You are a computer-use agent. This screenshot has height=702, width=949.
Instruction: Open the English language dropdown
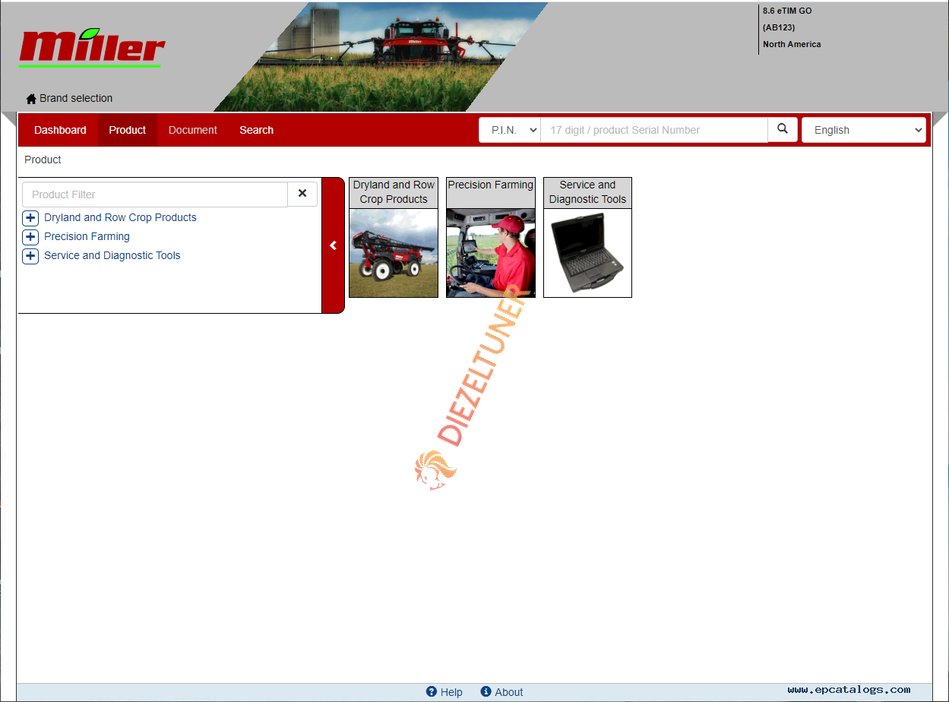point(864,130)
